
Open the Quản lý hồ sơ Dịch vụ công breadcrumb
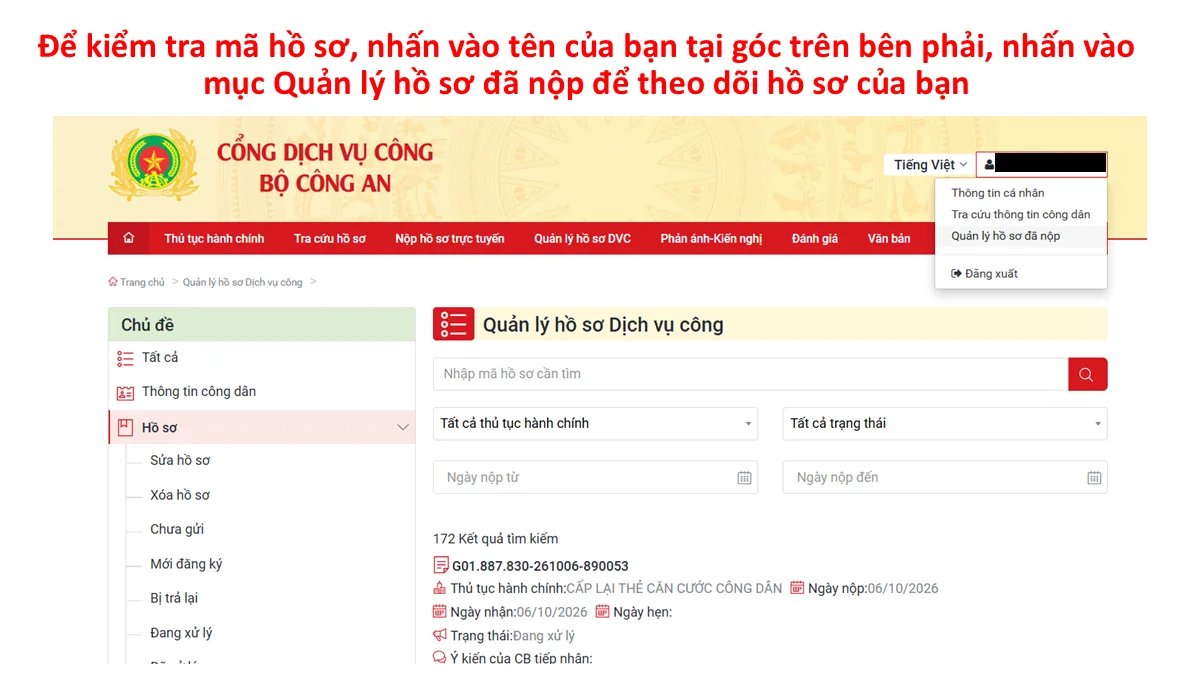pyautogui.click(x=242, y=282)
